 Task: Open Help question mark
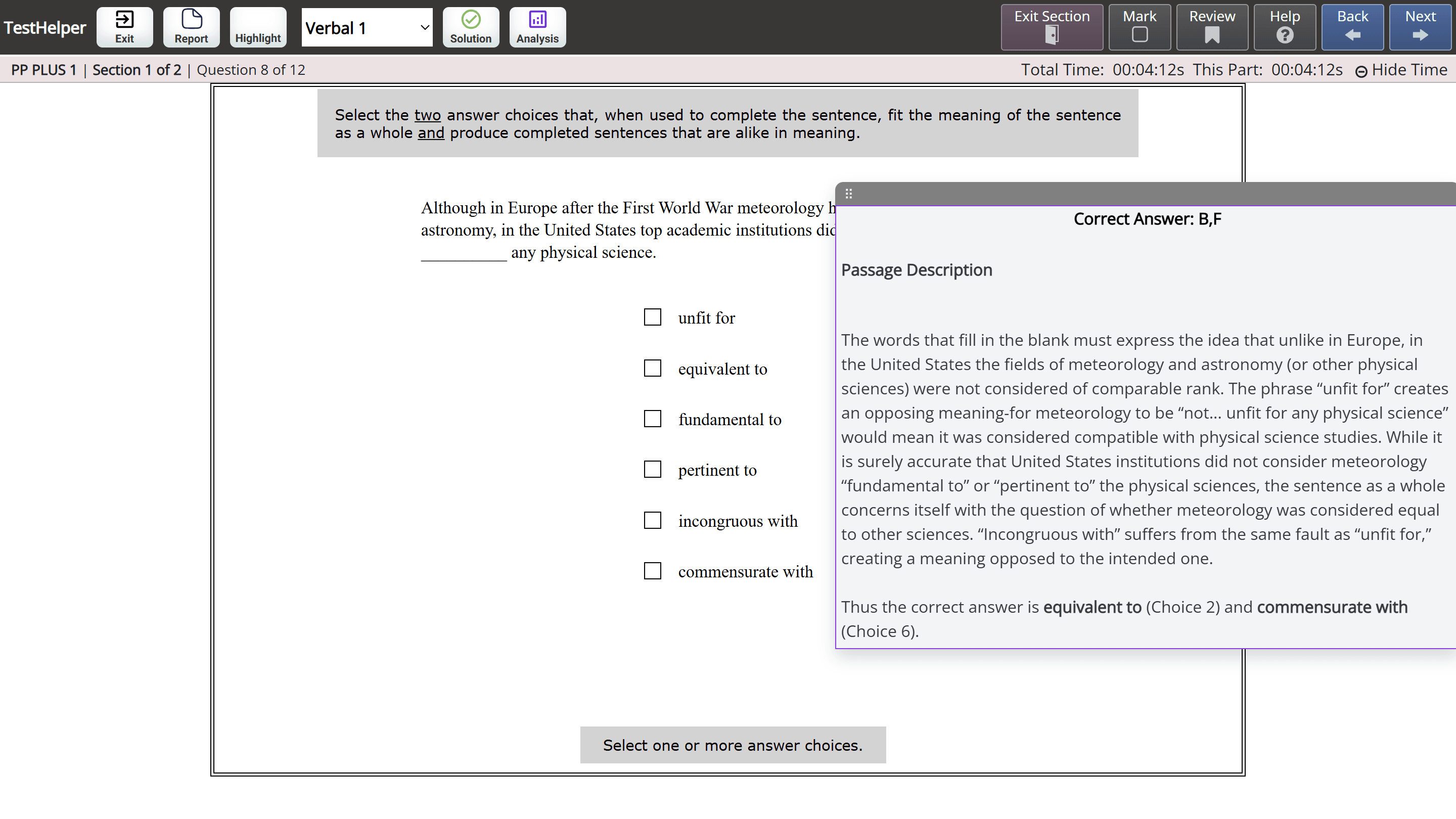[1284, 27]
